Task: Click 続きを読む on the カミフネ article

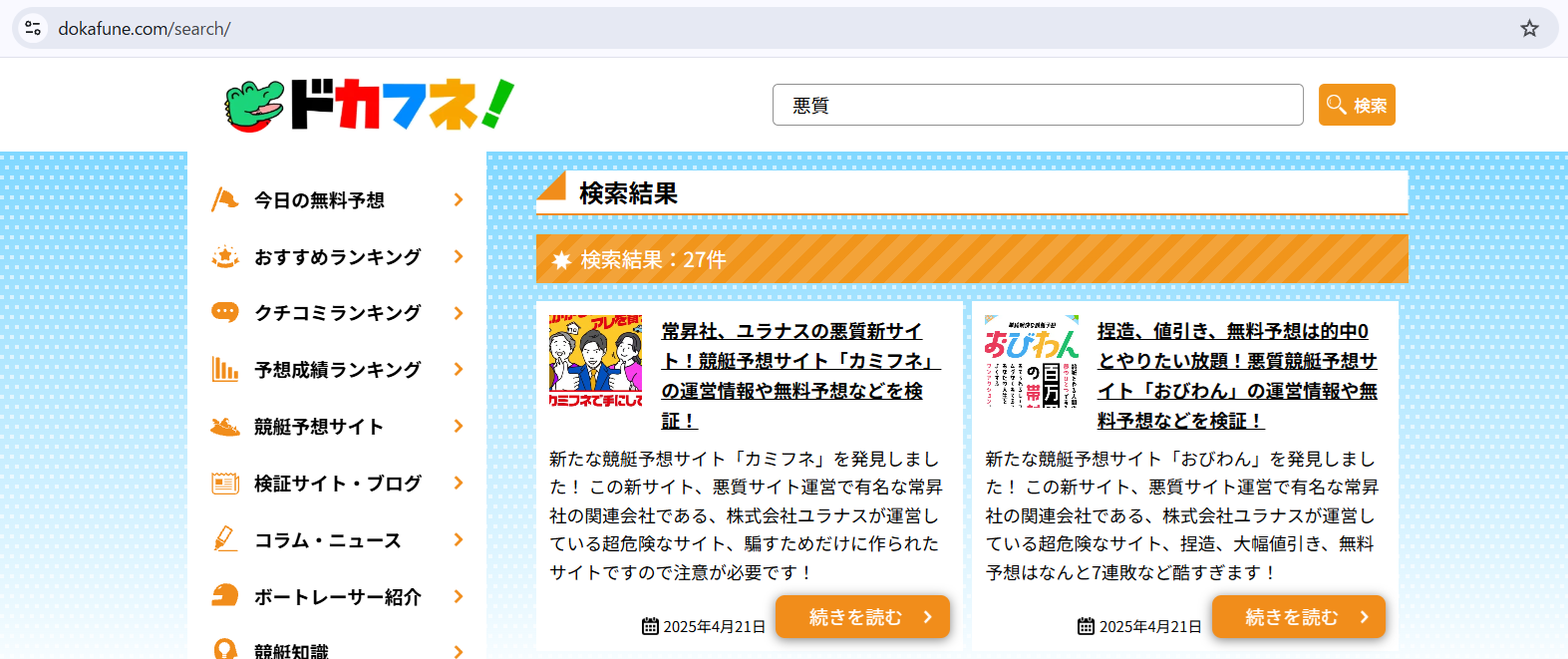Action: point(862,617)
